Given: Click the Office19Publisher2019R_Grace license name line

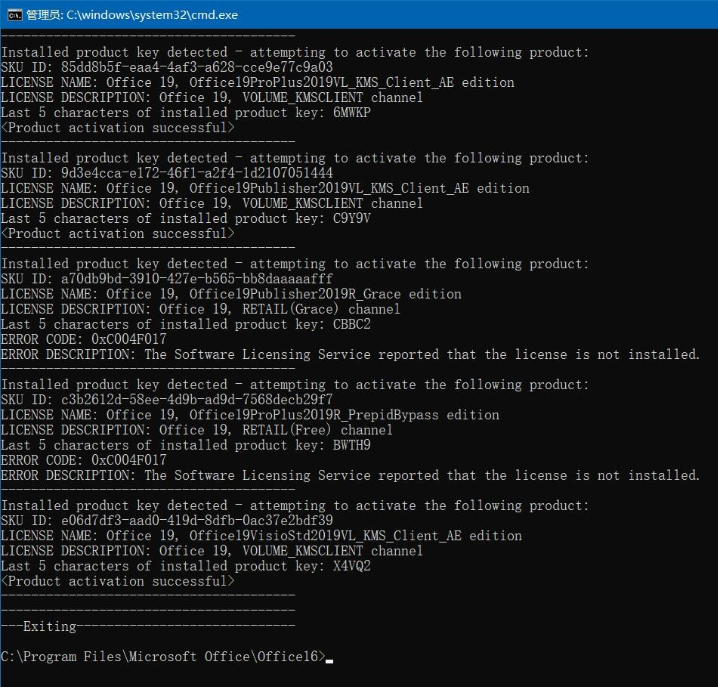Looking at the screenshot, I should [x=231, y=294].
